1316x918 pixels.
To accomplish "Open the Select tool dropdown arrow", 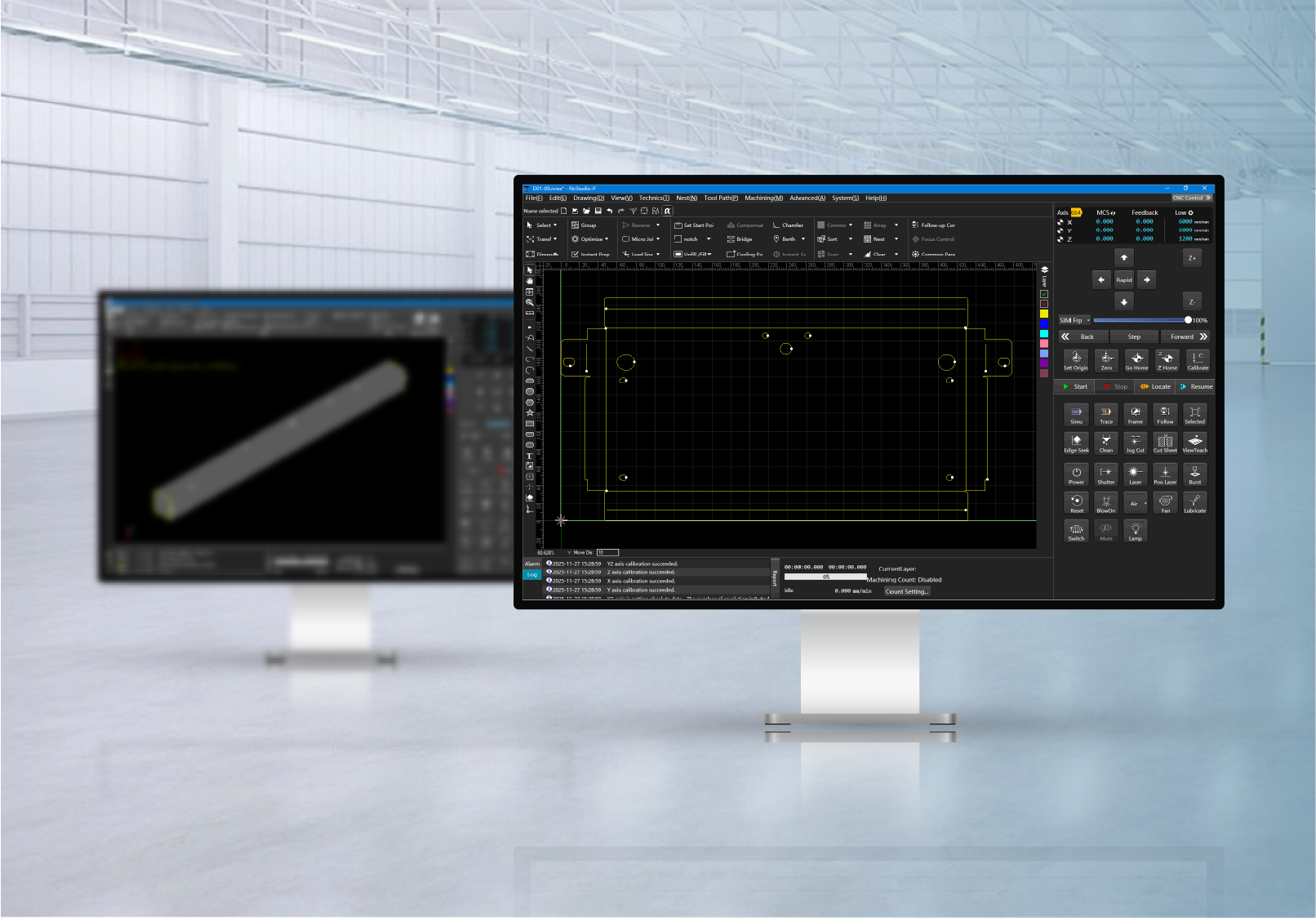I will [x=555, y=225].
